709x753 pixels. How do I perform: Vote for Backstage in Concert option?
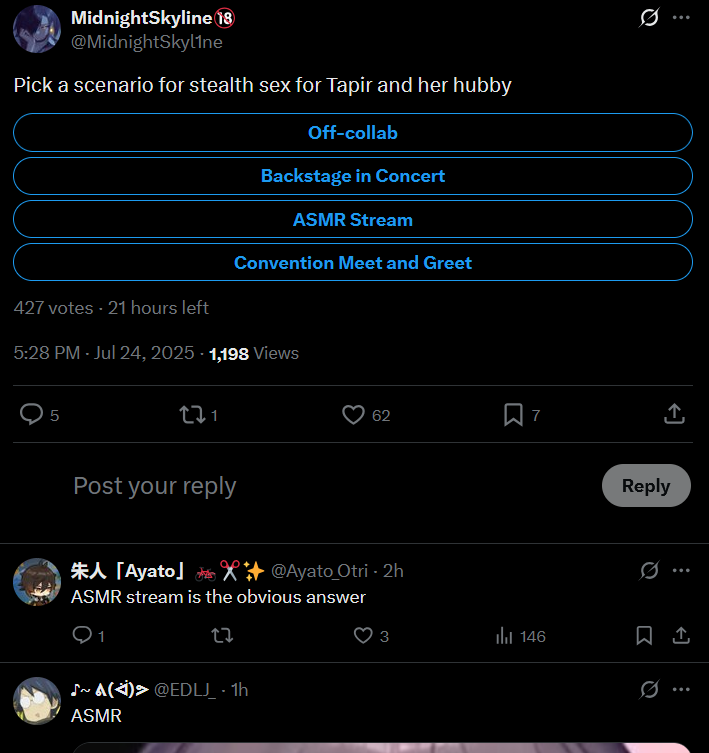353,176
